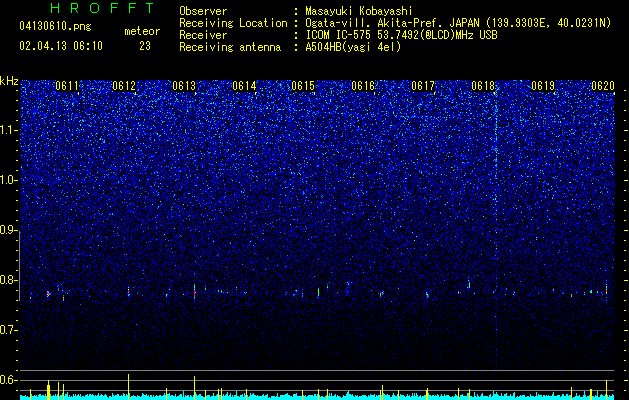Select the file name 04130610.png
The height and width of the screenshot is (400, 629).
click(55, 26)
